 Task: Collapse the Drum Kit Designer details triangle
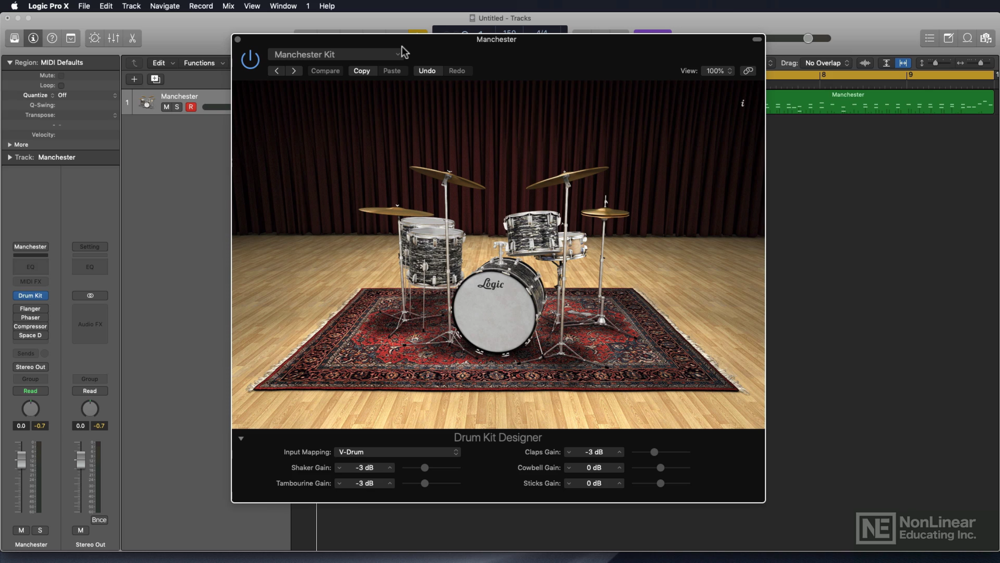pos(241,439)
